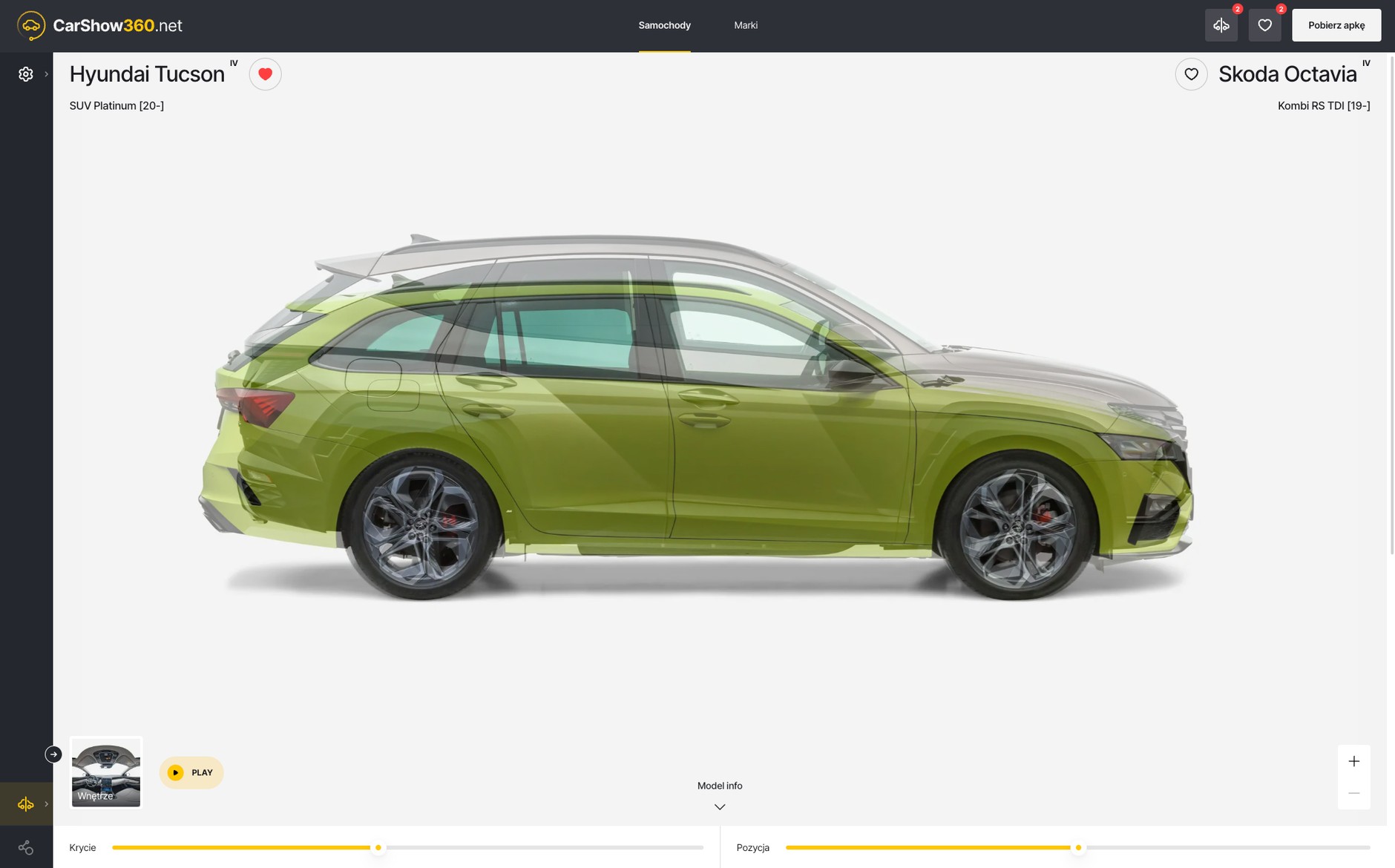
Task: Click the CarShow360.net logo
Action: (x=99, y=25)
